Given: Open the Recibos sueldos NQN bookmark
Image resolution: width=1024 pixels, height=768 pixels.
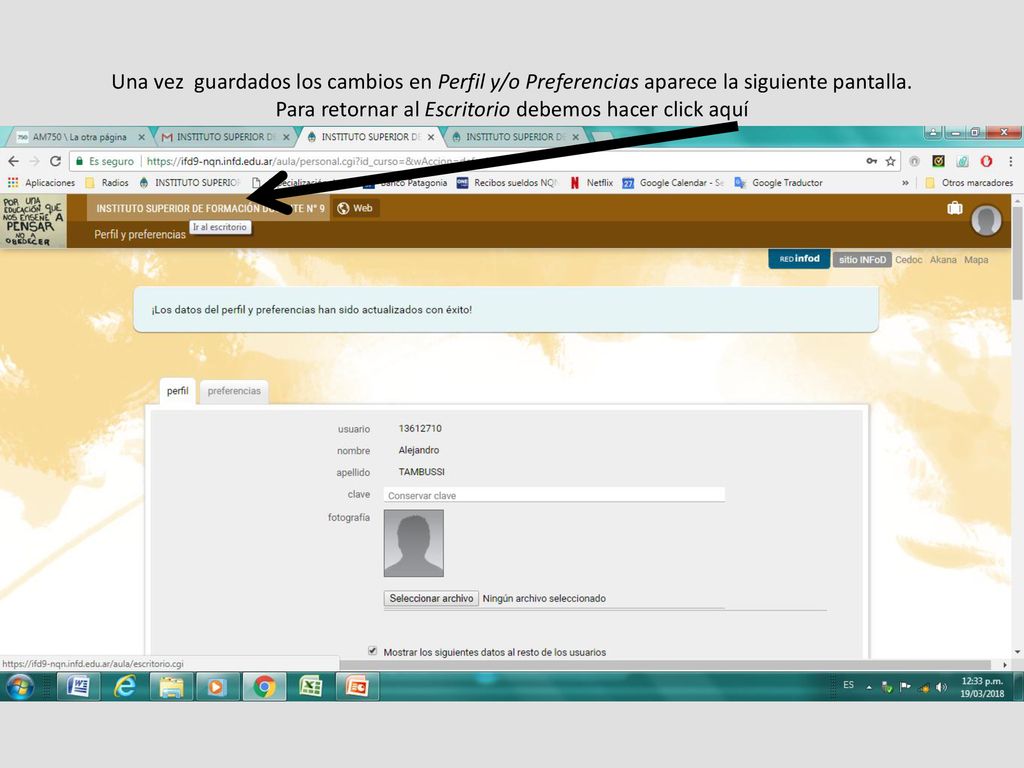Looking at the screenshot, I should pyautogui.click(x=507, y=183).
